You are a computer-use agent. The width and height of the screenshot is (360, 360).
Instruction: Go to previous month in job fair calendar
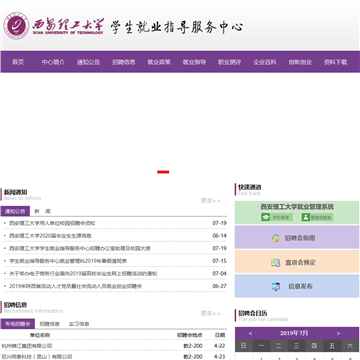click(250, 333)
